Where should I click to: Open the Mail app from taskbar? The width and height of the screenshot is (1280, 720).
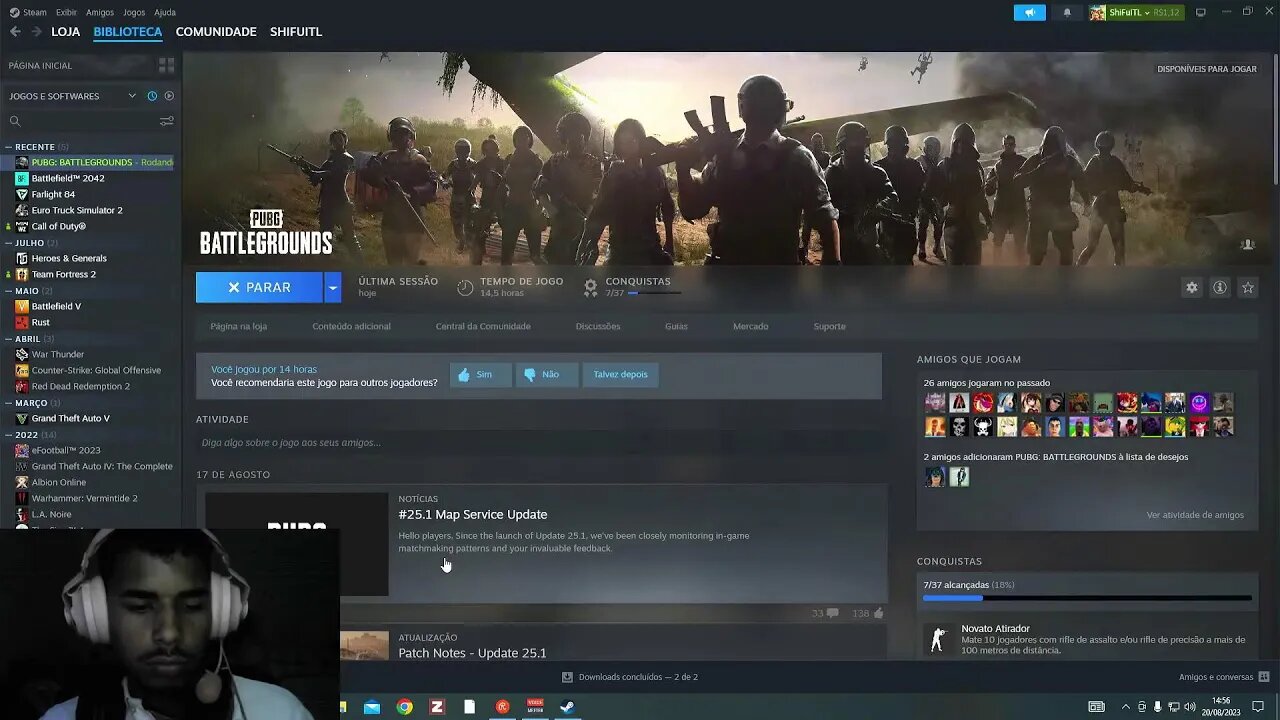(372, 707)
